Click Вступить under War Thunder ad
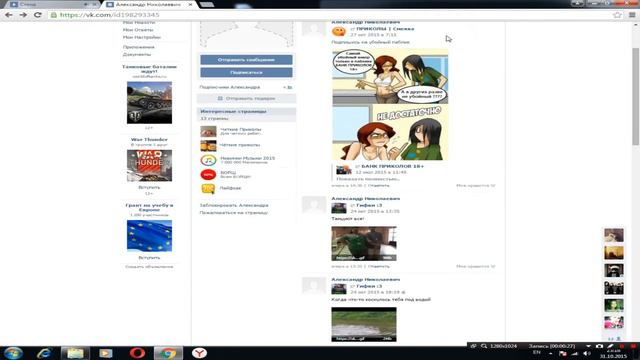 (x=149, y=187)
